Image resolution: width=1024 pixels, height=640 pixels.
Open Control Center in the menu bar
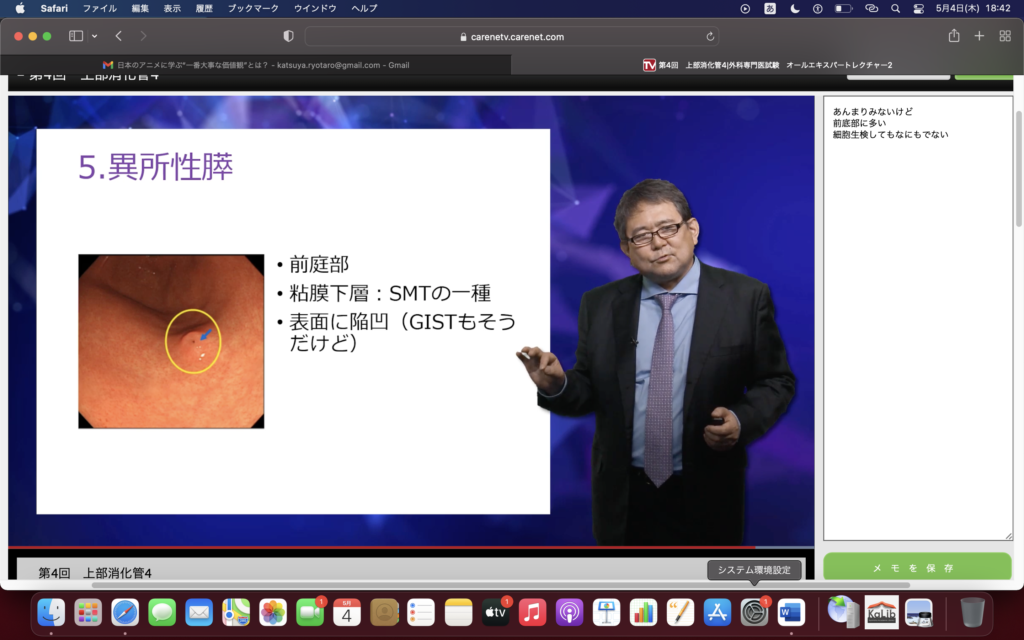pyautogui.click(x=918, y=8)
